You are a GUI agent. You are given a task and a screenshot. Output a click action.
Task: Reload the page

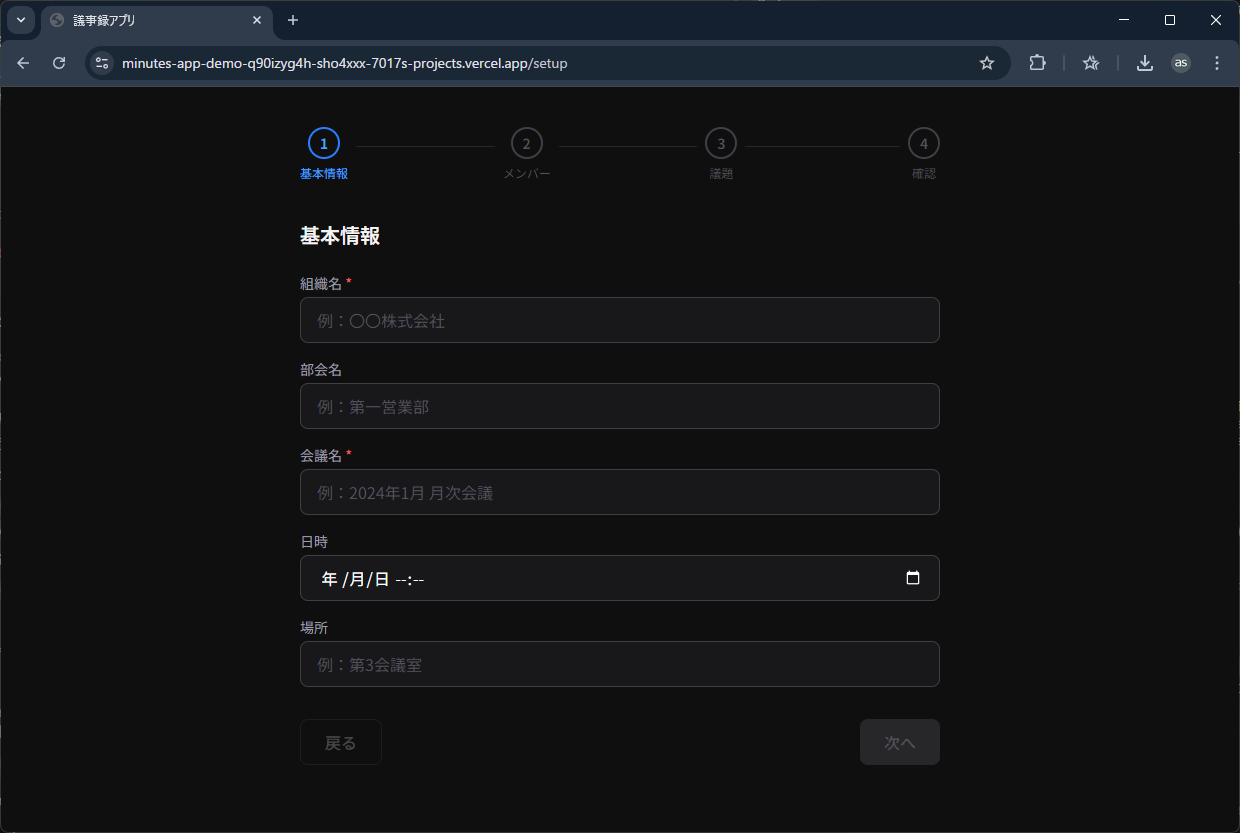pos(59,63)
